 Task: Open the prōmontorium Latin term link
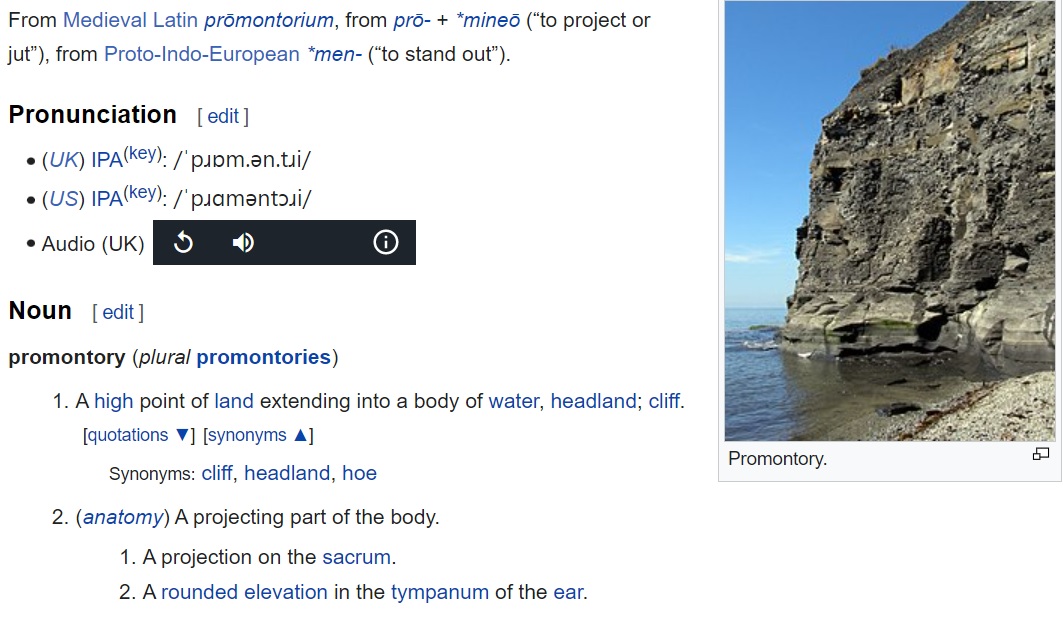pyautogui.click(x=268, y=20)
